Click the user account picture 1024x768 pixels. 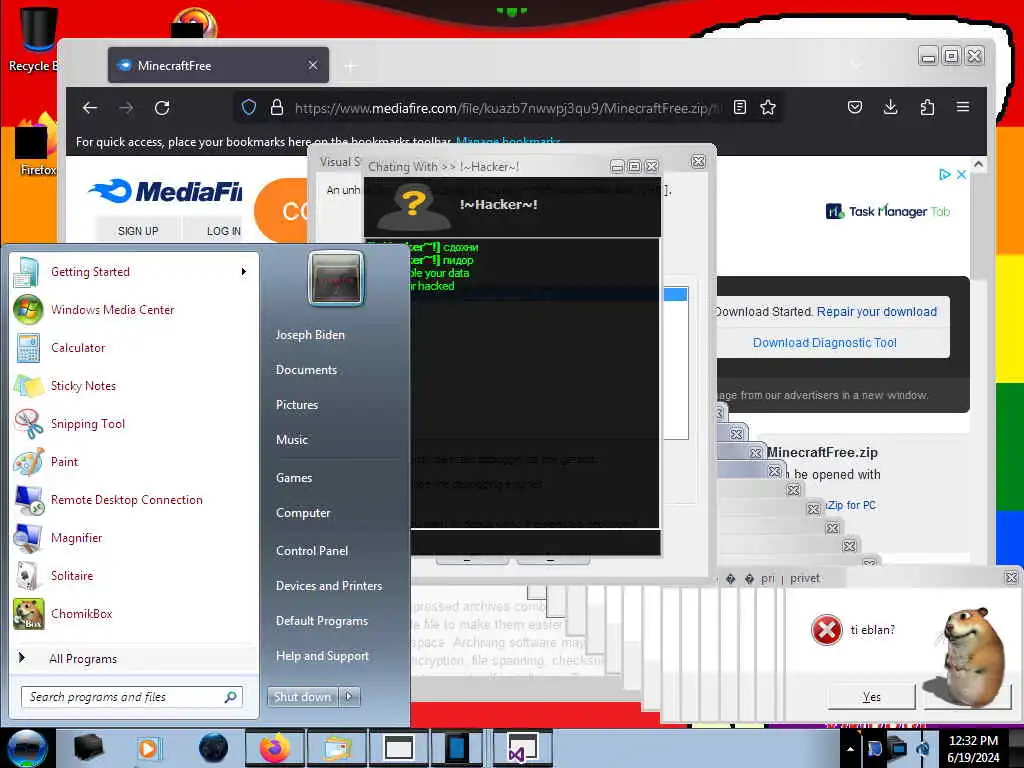pyautogui.click(x=336, y=278)
